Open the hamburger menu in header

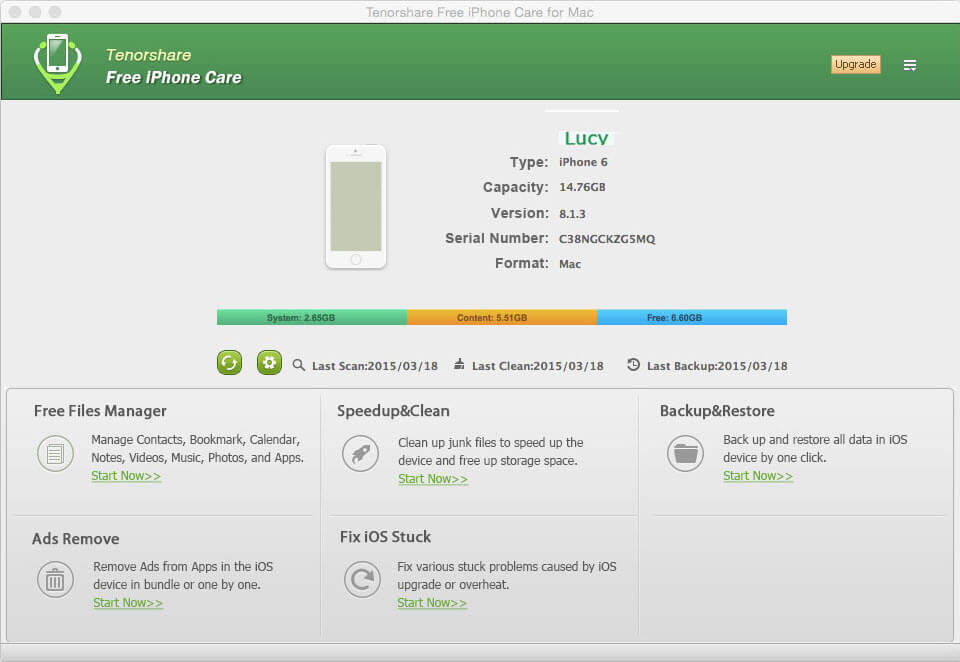[x=910, y=65]
